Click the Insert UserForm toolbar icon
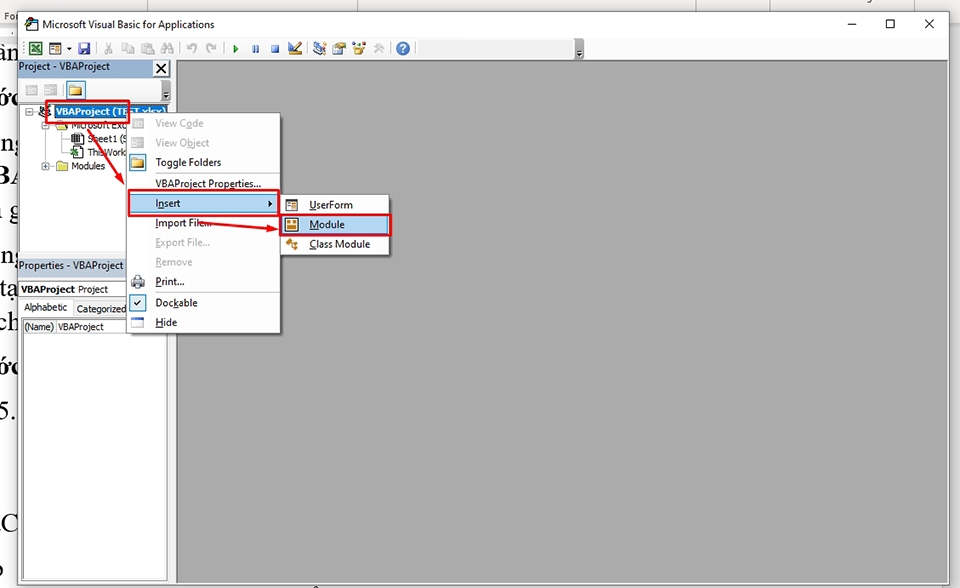960x588 pixels. pyautogui.click(x=55, y=48)
